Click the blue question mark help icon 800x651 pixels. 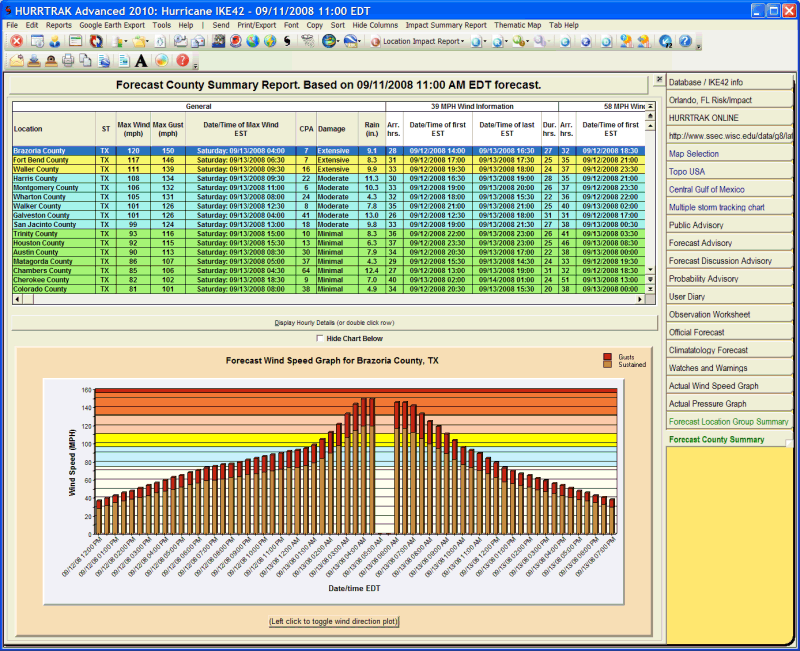click(685, 42)
